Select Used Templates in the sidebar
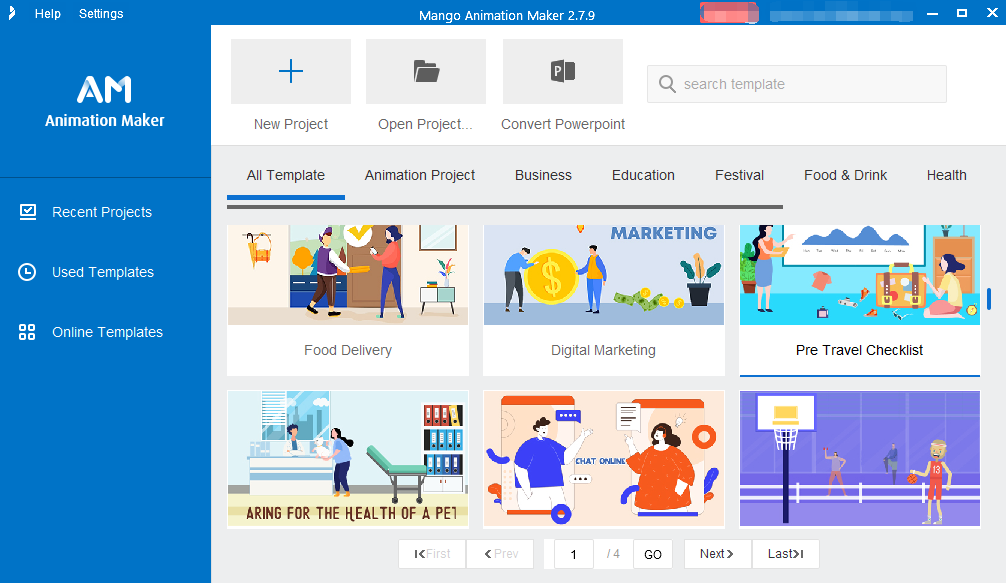This screenshot has height=583, width=1006. pyautogui.click(x=102, y=272)
